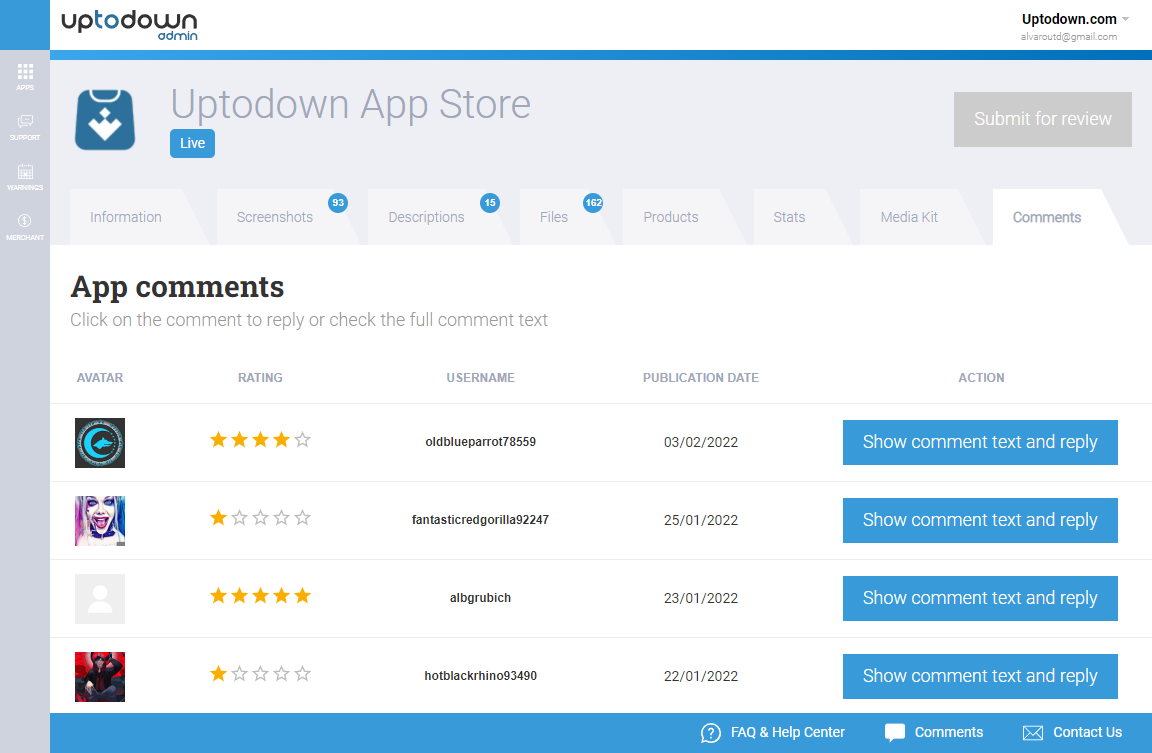Click the Files badge showing 162
The width and height of the screenshot is (1152, 753).
593,203
